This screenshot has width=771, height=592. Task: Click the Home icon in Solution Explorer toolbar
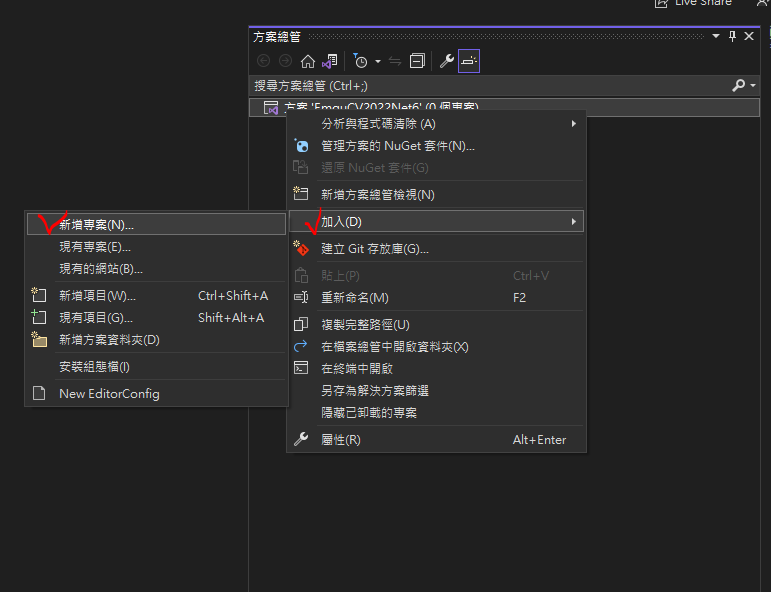tap(308, 61)
